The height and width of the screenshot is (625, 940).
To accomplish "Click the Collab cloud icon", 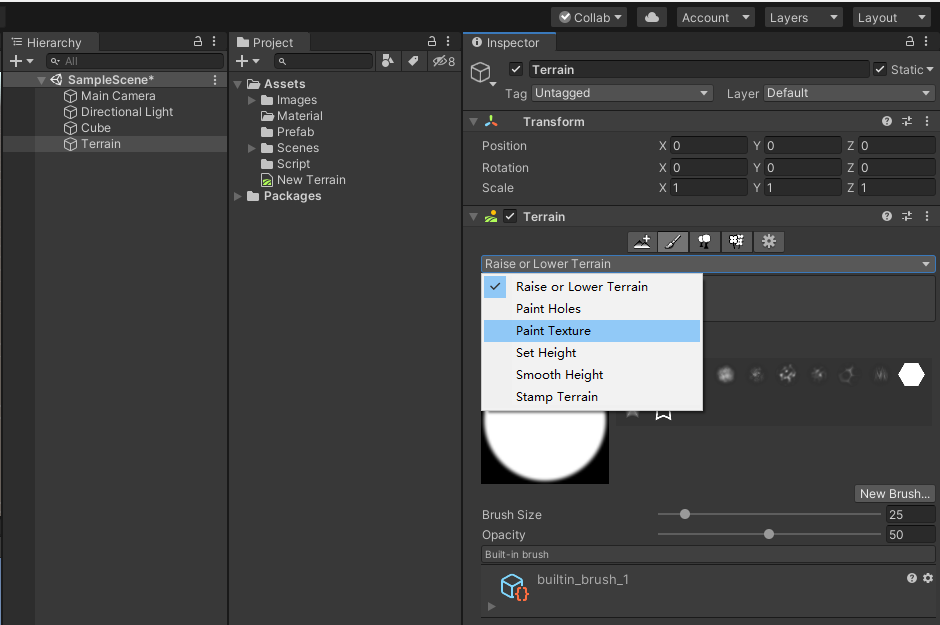I will coord(652,17).
